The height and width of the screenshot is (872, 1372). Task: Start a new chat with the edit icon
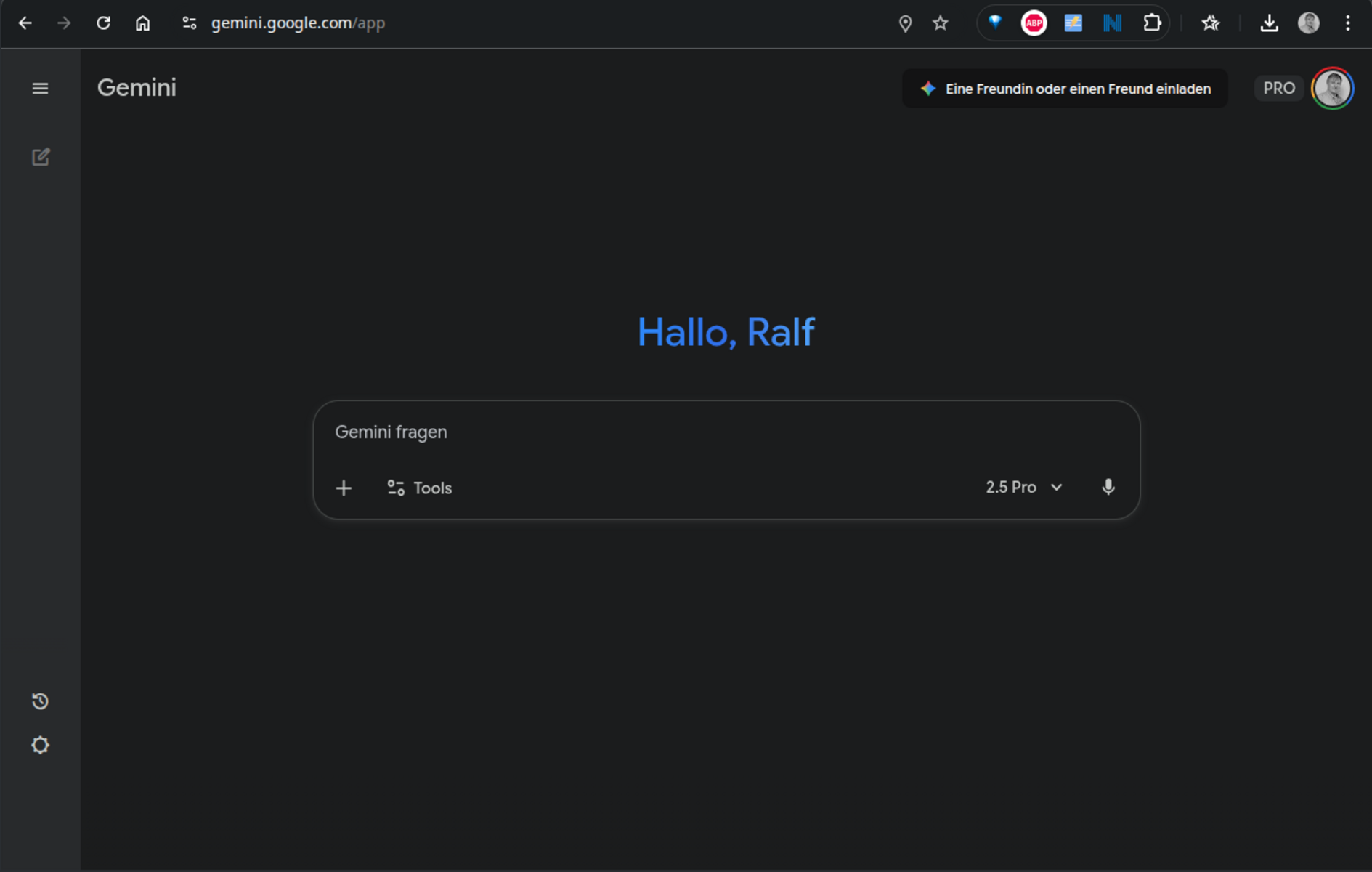point(41,157)
